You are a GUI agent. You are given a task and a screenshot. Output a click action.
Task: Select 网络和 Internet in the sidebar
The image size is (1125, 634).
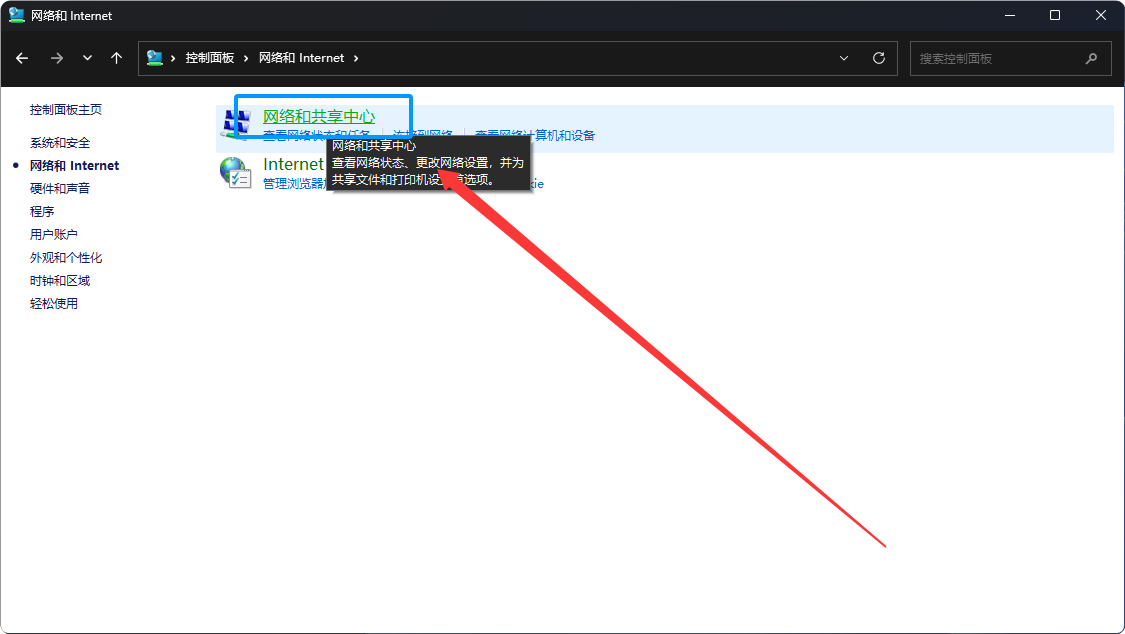pyautogui.click(x=75, y=166)
